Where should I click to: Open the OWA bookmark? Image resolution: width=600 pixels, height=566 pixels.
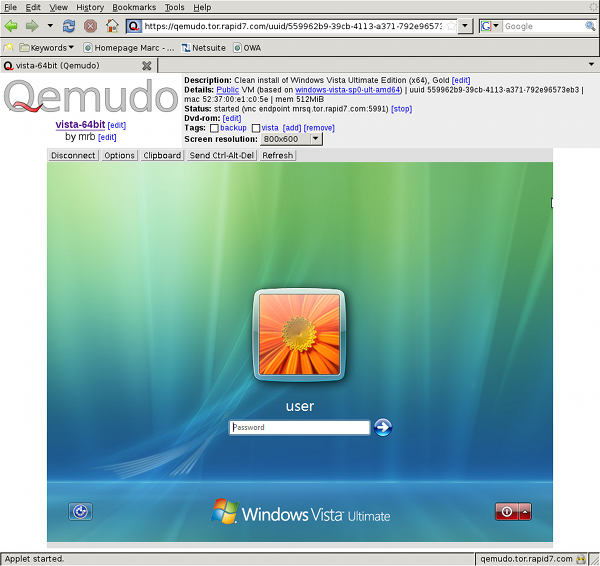point(247,48)
